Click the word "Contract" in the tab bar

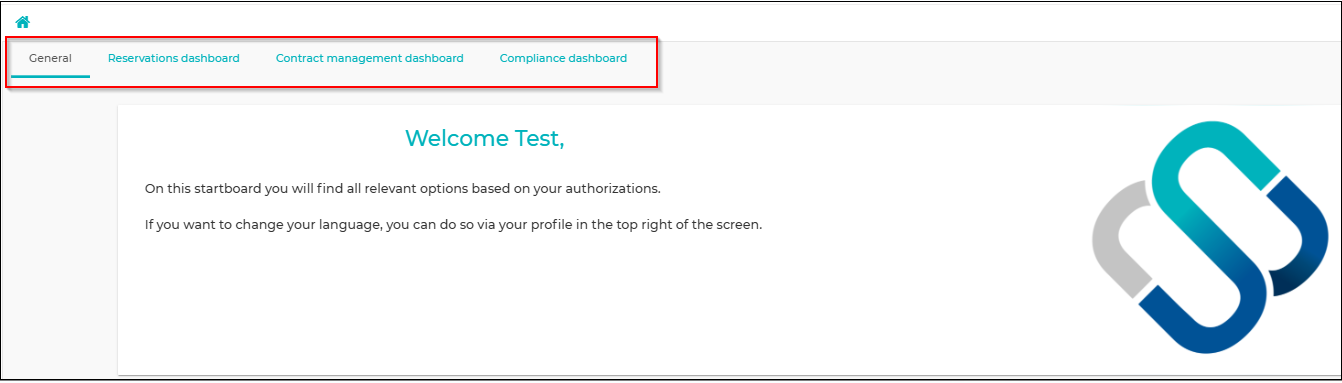coord(299,58)
